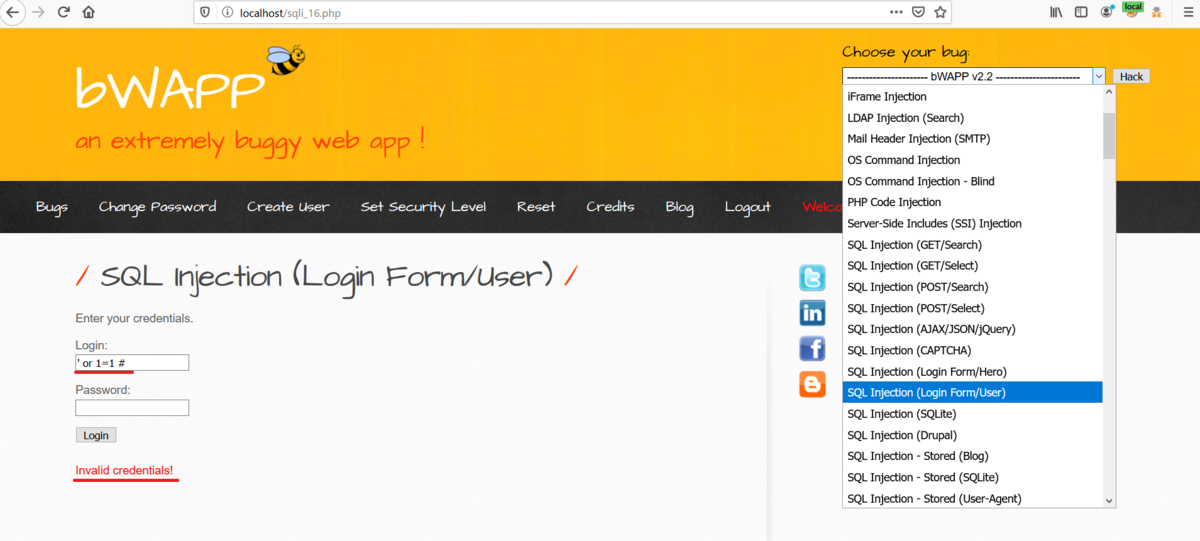Submit the form with Login button
1200x541 pixels.
[x=96, y=435]
